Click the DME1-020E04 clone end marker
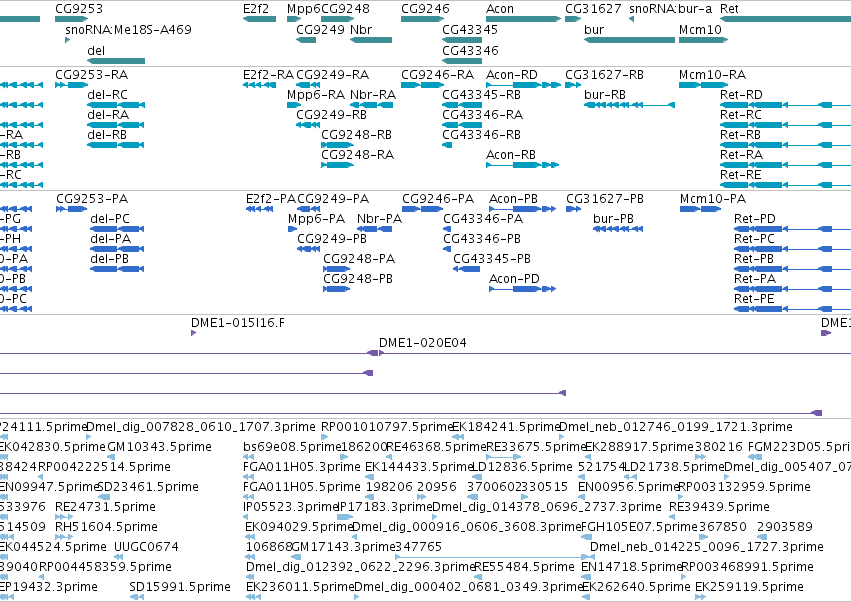The image size is (851, 602). coord(382,353)
